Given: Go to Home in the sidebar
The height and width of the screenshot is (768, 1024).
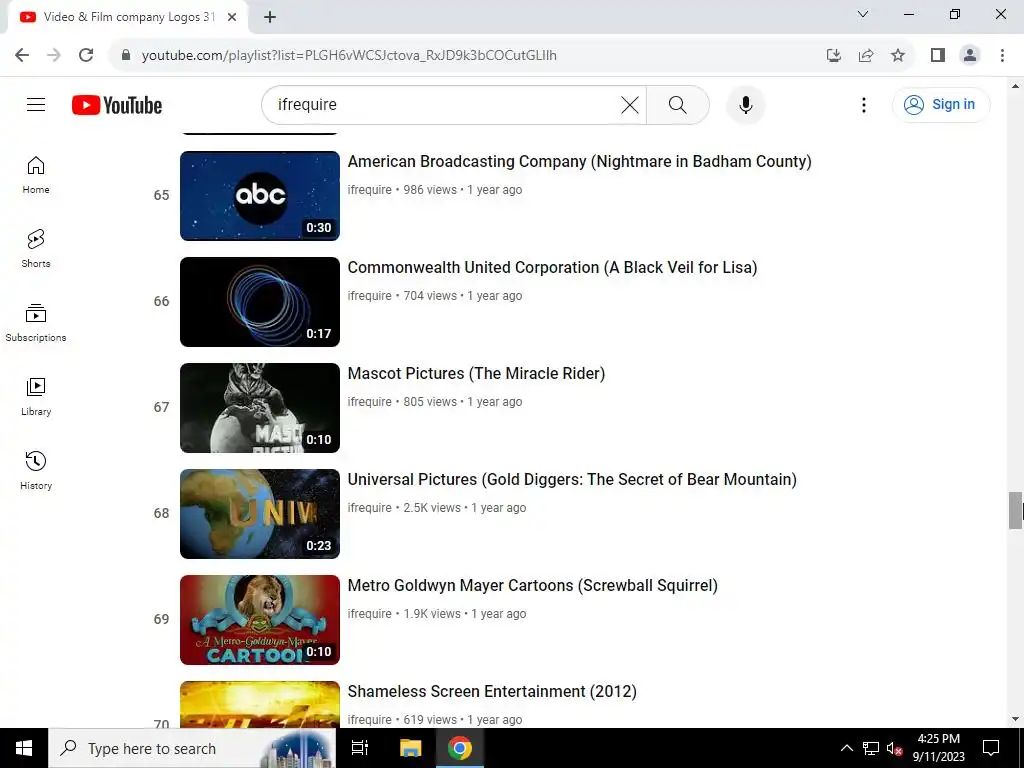Looking at the screenshot, I should click(x=36, y=175).
